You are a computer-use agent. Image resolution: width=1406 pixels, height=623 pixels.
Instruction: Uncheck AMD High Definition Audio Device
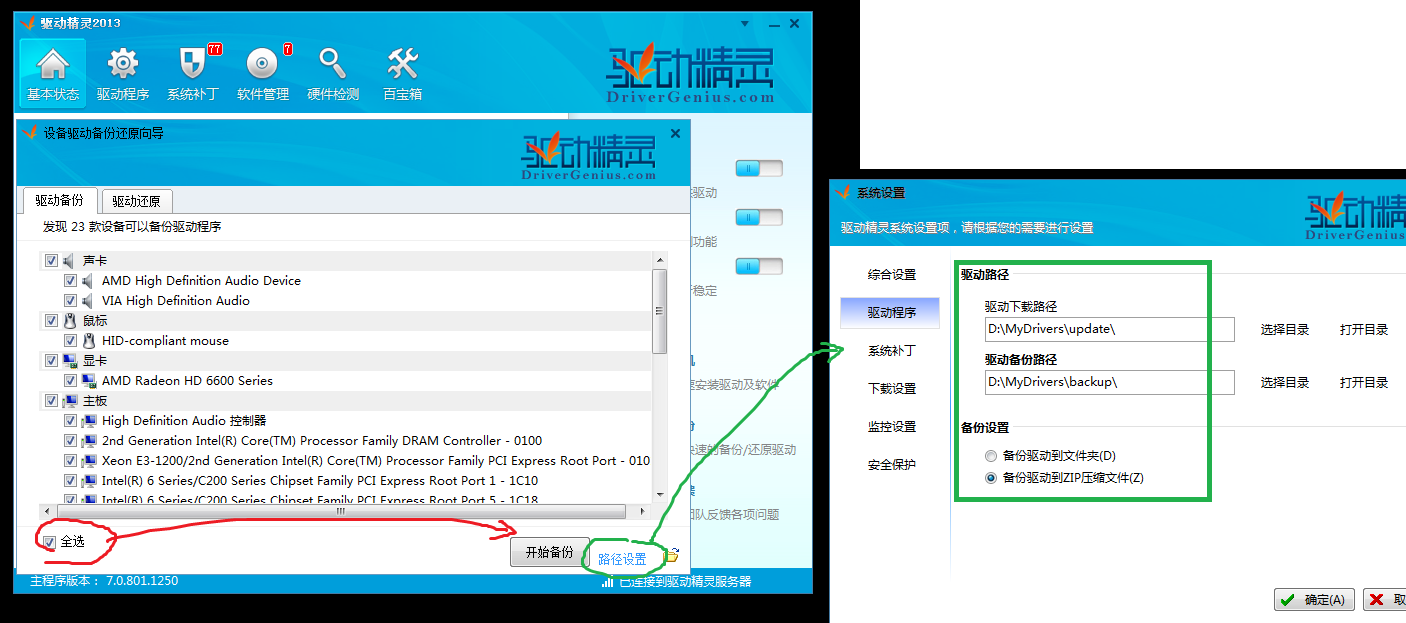pyautogui.click(x=70, y=281)
